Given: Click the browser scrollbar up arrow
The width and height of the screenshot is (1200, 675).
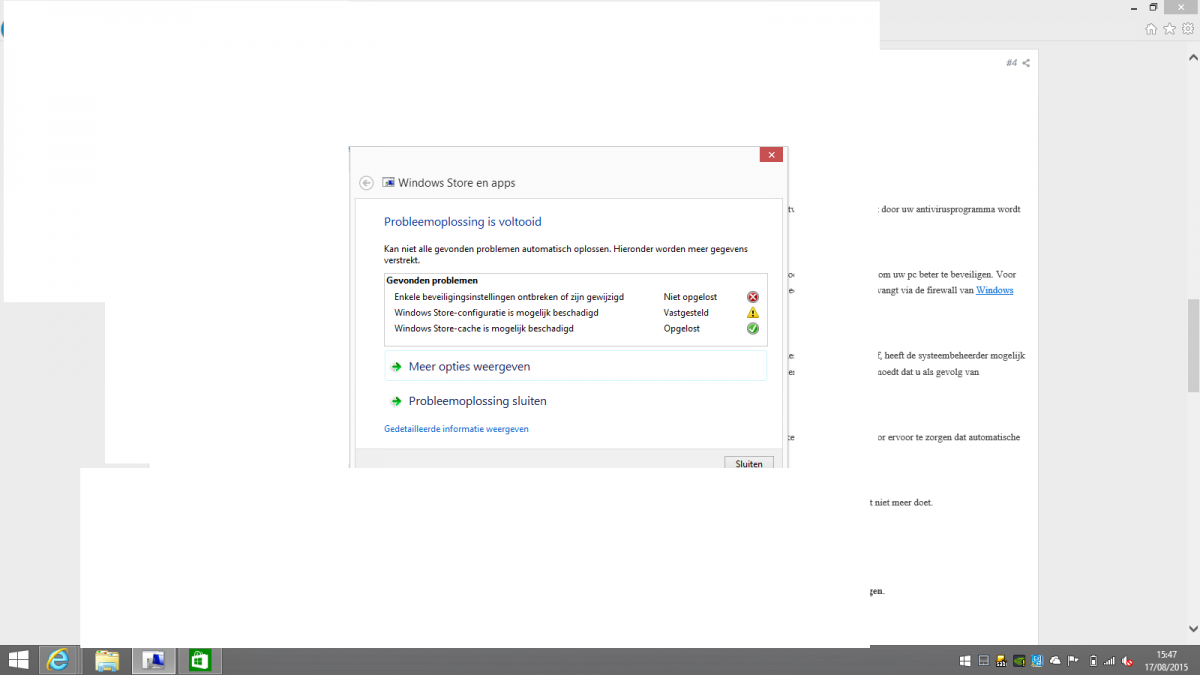Looking at the screenshot, I should tap(1193, 56).
